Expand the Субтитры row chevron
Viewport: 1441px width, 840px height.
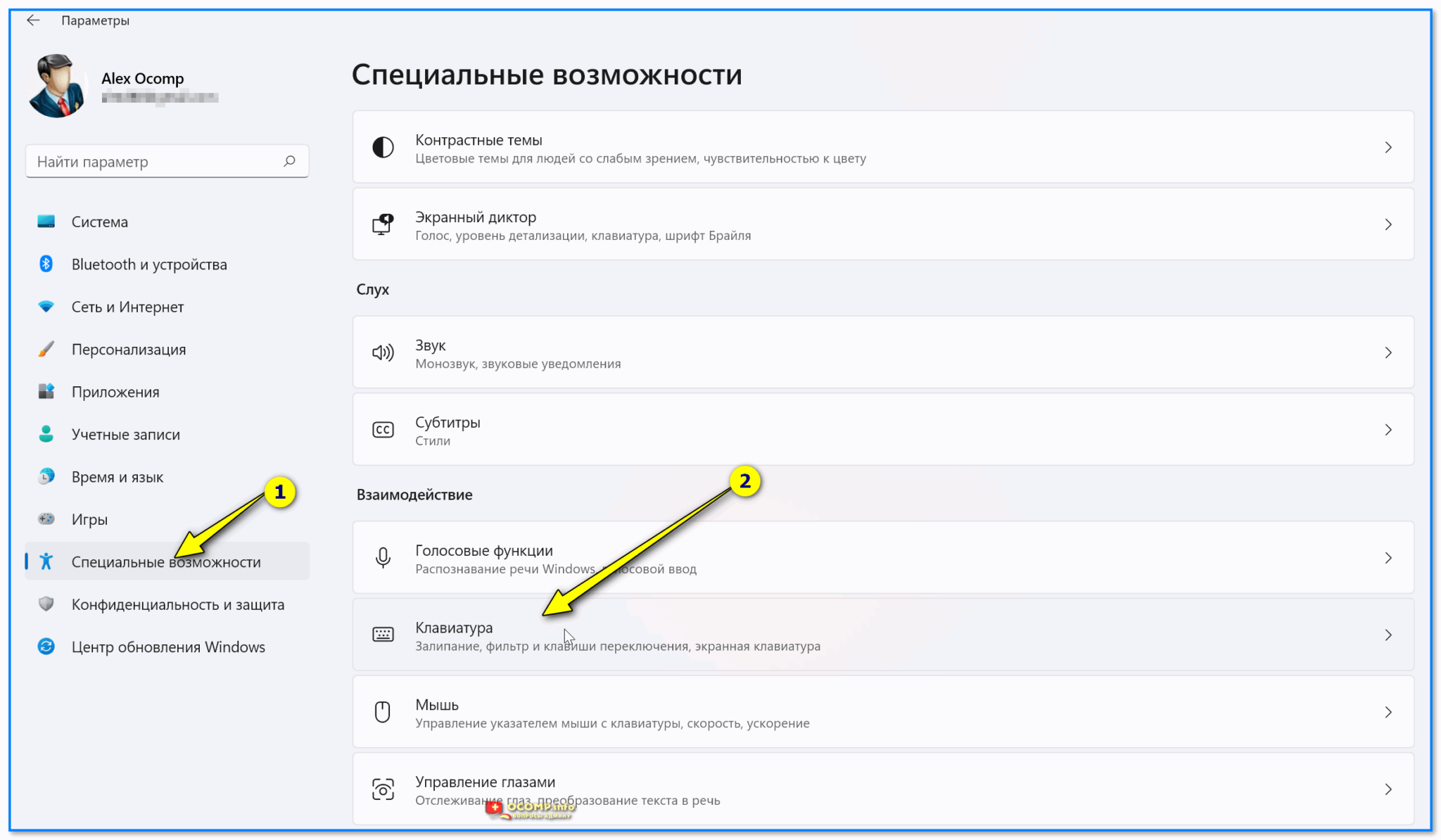[1388, 429]
